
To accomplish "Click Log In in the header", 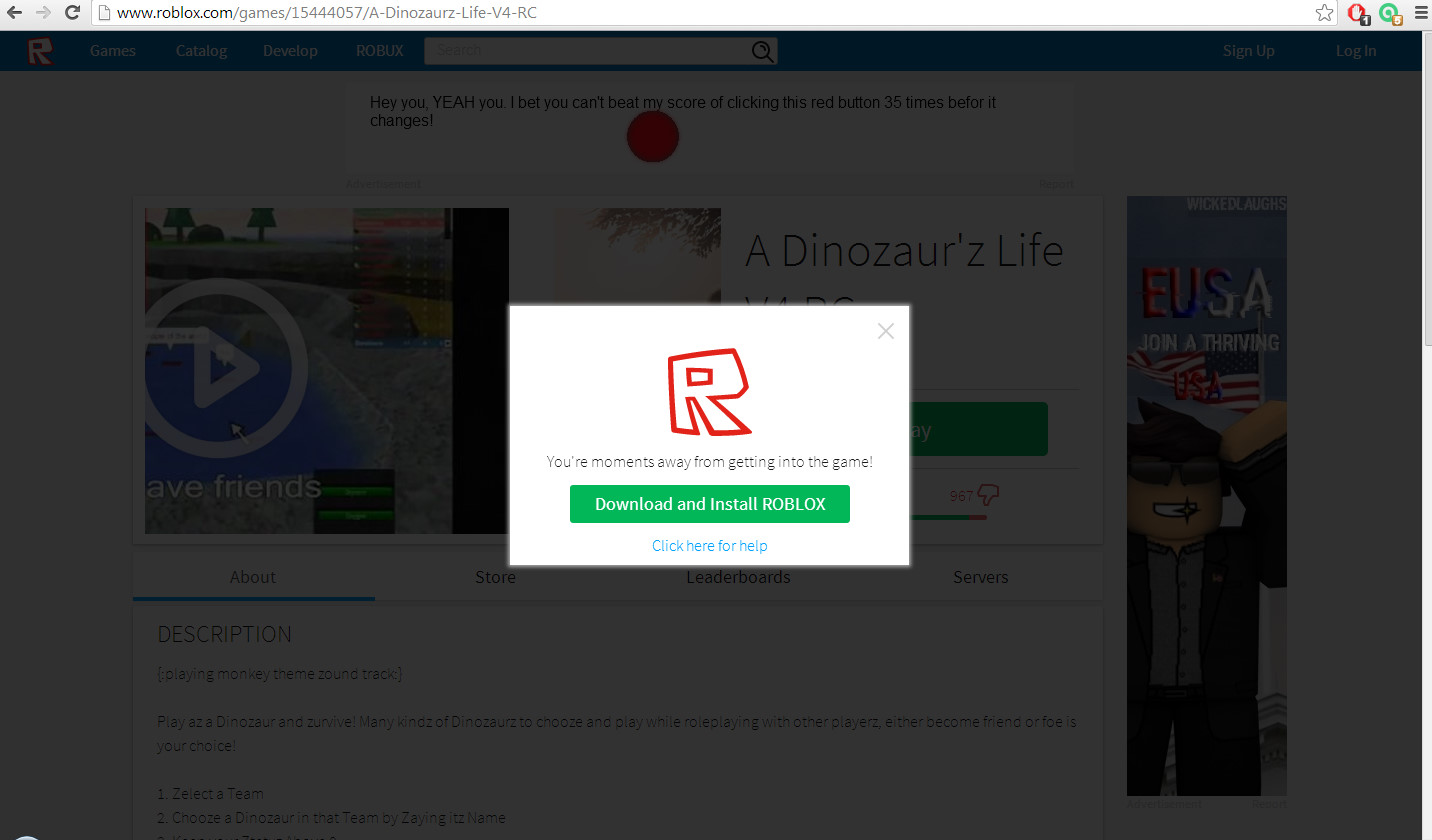I will [1356, 51].
